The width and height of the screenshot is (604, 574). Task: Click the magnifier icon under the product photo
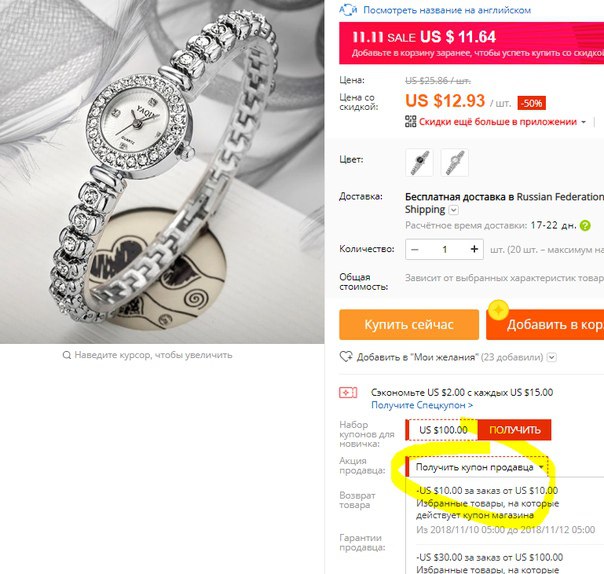pos(67,355)
